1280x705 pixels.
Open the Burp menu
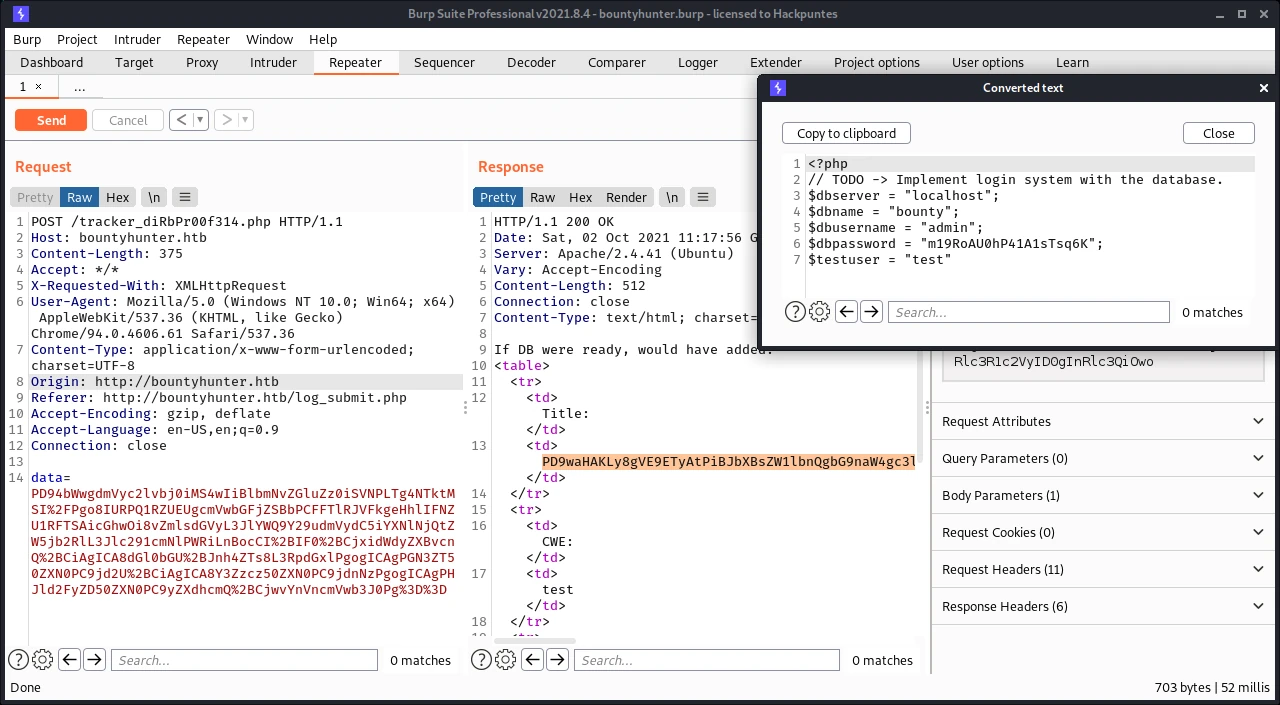pos(27,39)
